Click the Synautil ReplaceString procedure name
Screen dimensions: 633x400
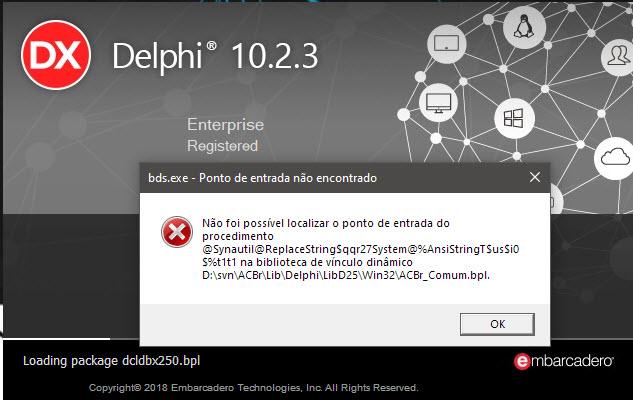tap(361, 255)
